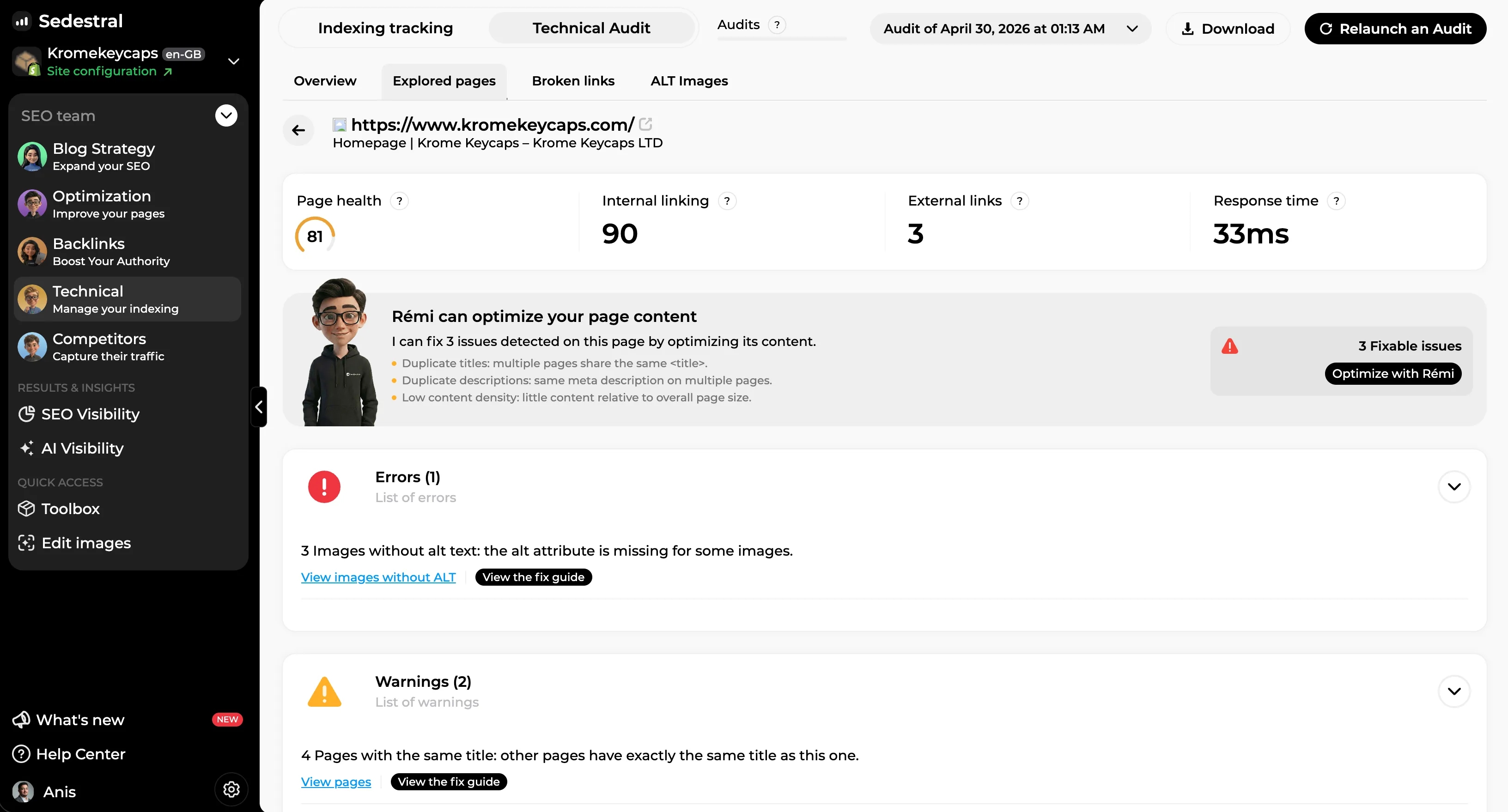Collapse the Errors section
Viewport: 1508px width, 812px height.
click(x=1454, y=486)
